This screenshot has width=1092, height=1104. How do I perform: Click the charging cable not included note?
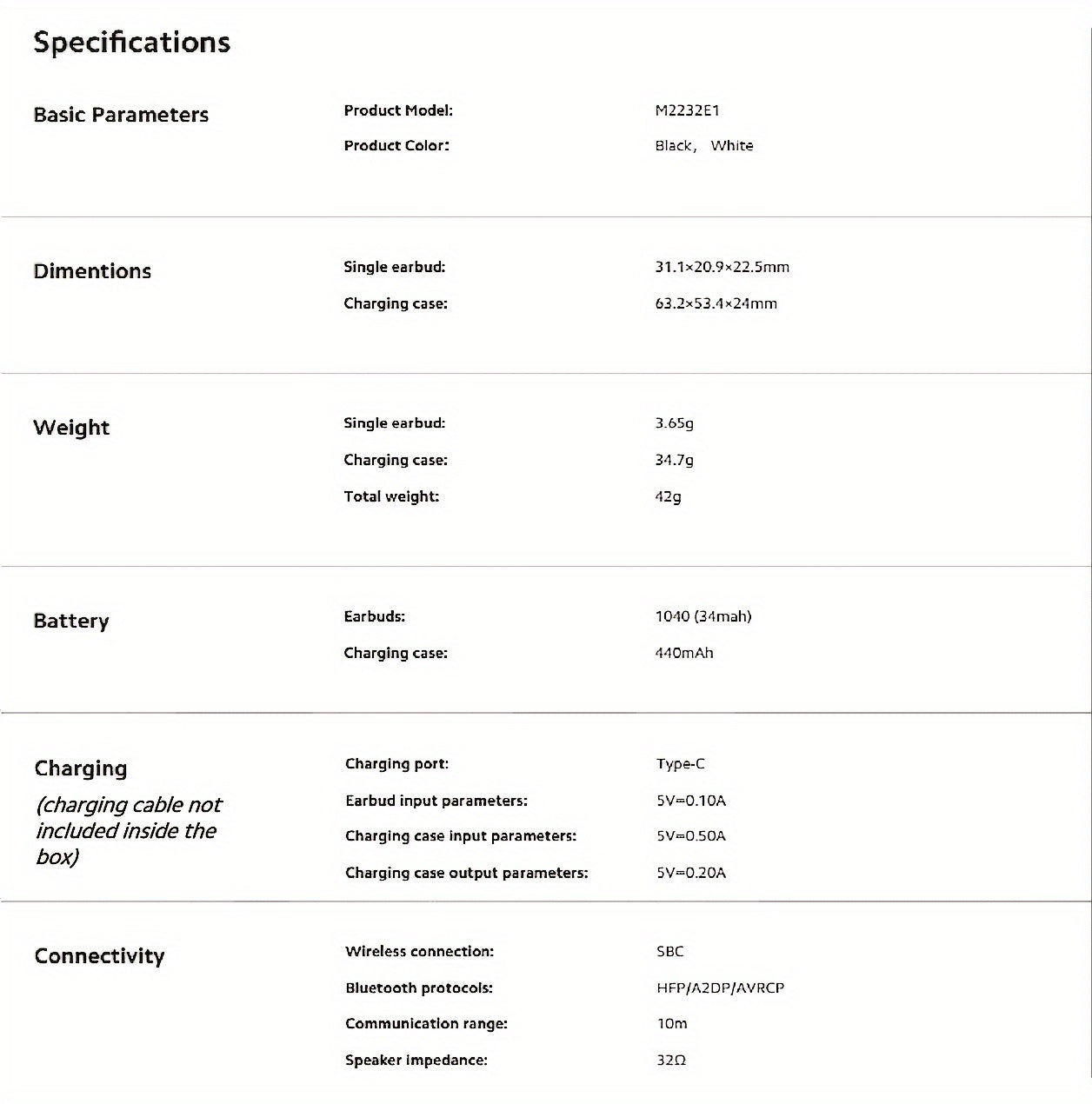(x=128, y=830)
